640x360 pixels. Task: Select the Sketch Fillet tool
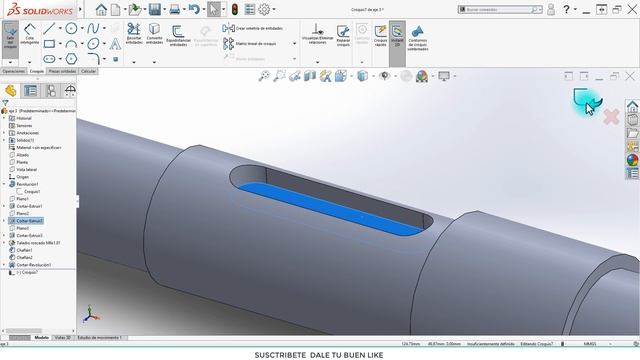(93, 59)
